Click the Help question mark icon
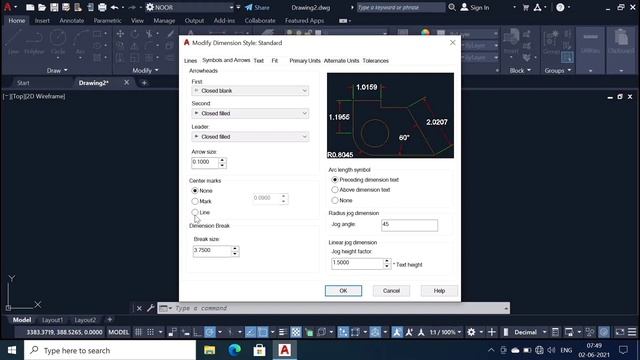 (x=560, y=7)
